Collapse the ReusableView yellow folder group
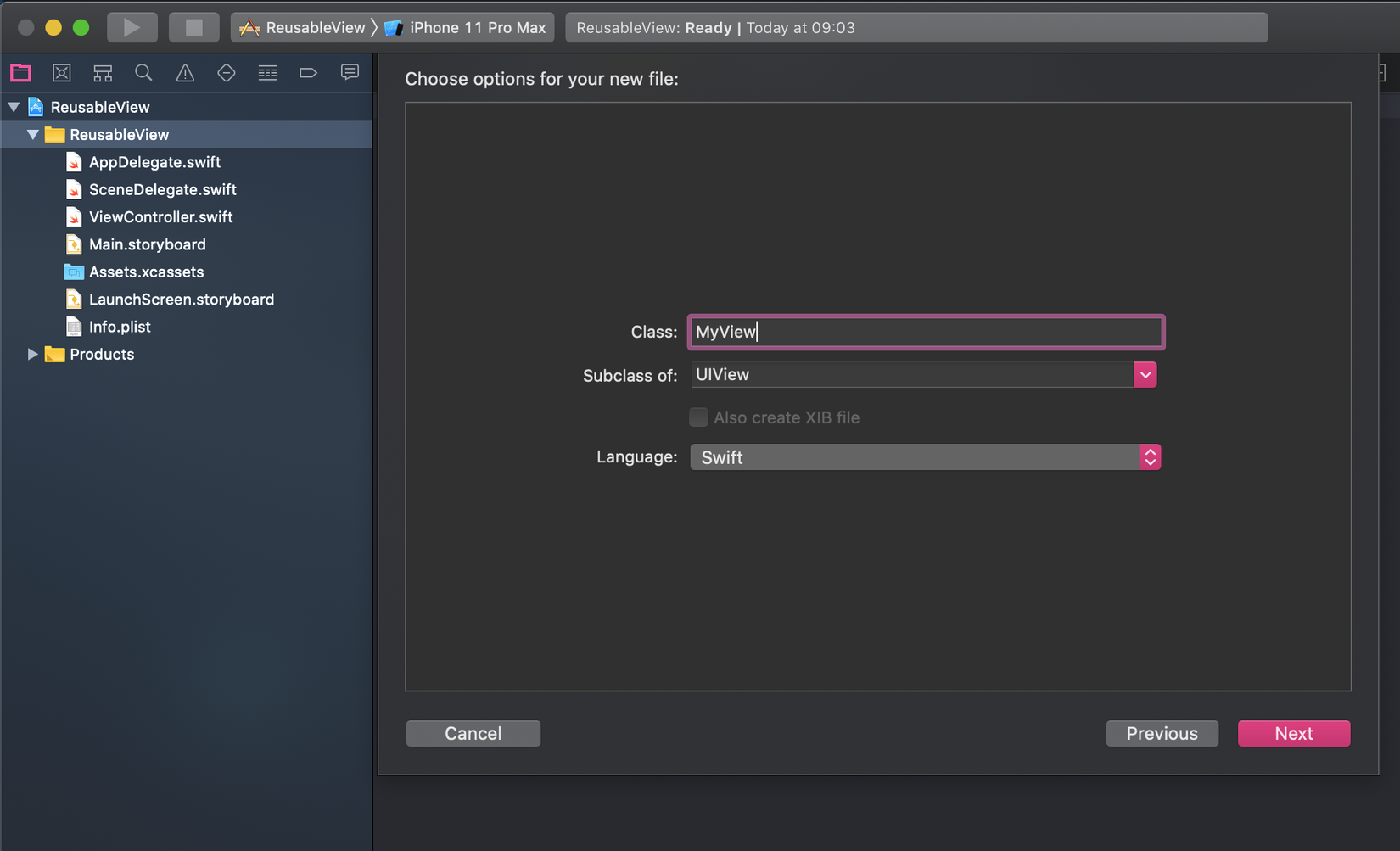 pos(33,134)
